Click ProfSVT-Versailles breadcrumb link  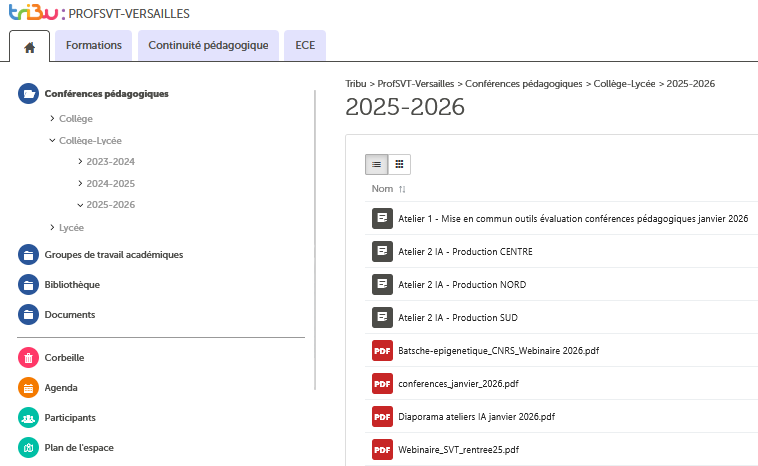(x=419, y=84)
